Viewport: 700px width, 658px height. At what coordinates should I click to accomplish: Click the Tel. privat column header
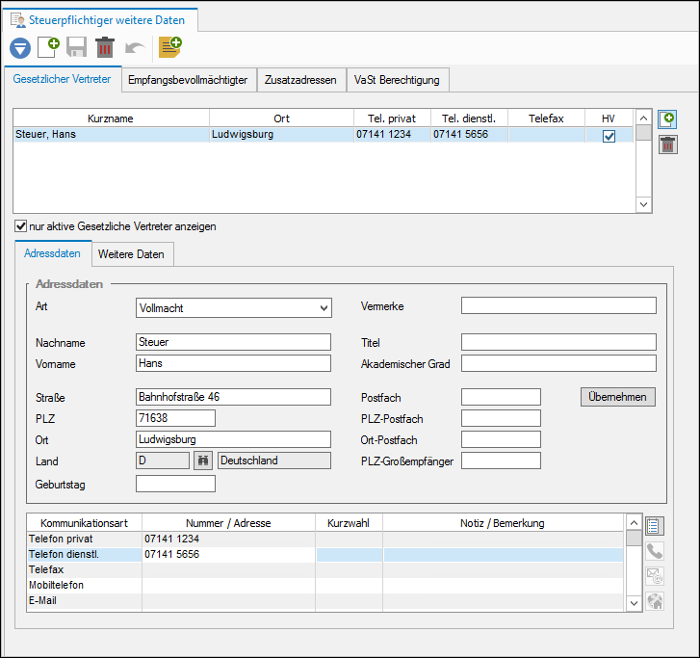392,118
